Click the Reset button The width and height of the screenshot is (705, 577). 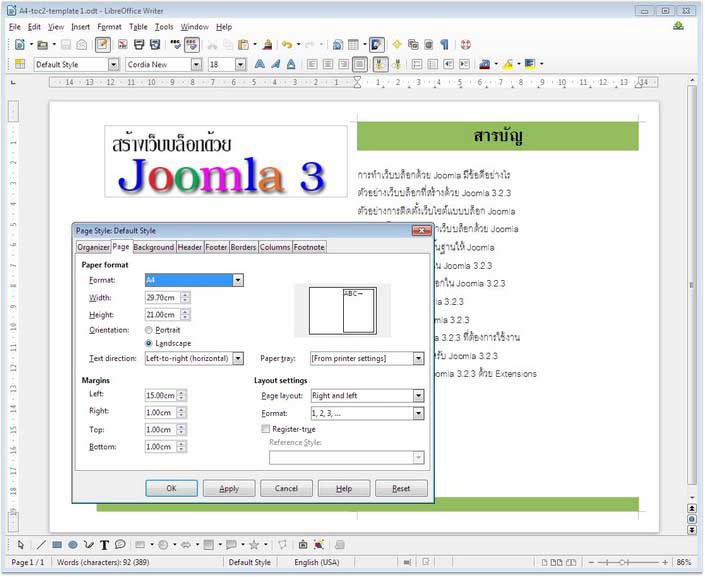[401, 488]
